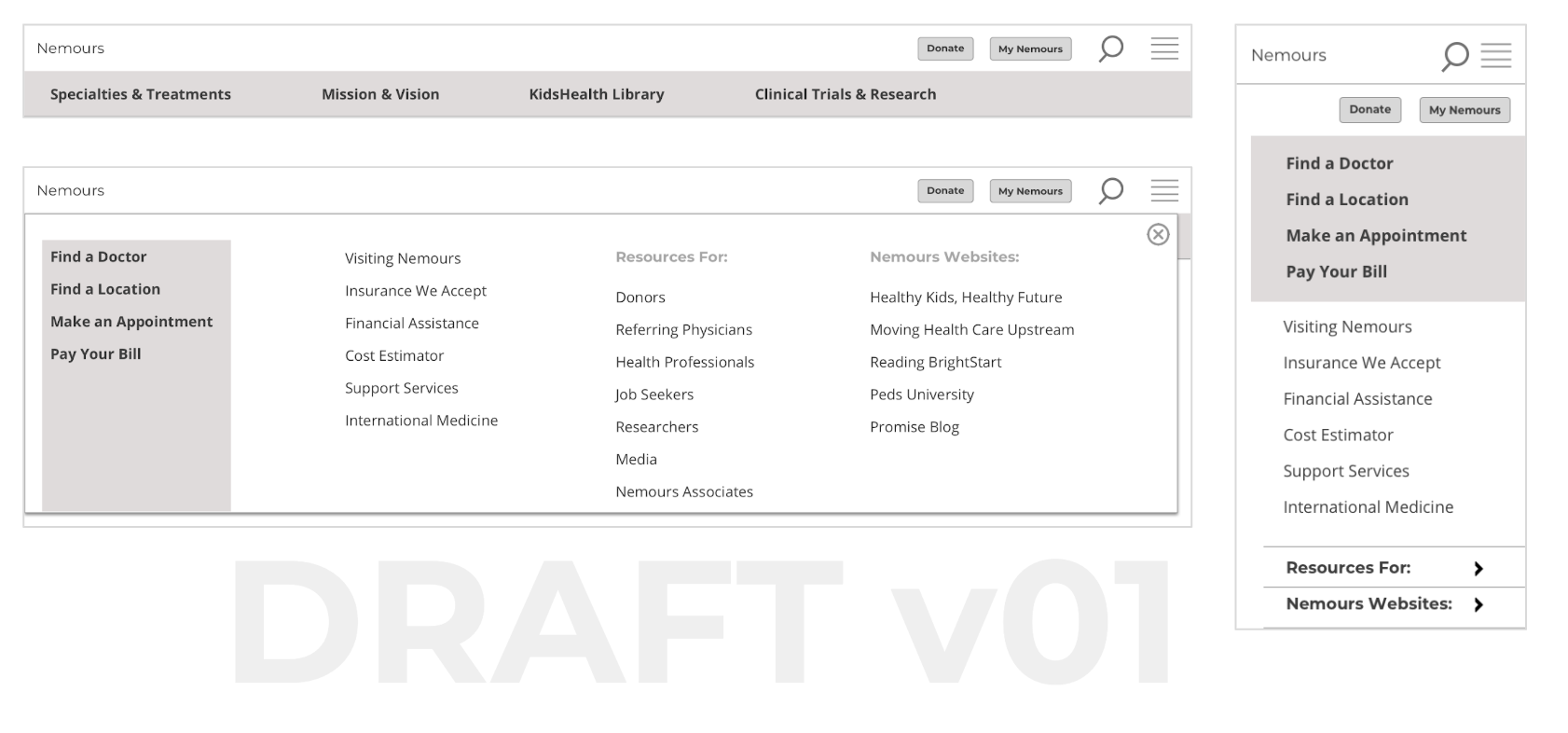This screenshot has height=733, width=1568.
Task: Open Clinical Trials & Research nav item
Action: click(x=846, y=94)
